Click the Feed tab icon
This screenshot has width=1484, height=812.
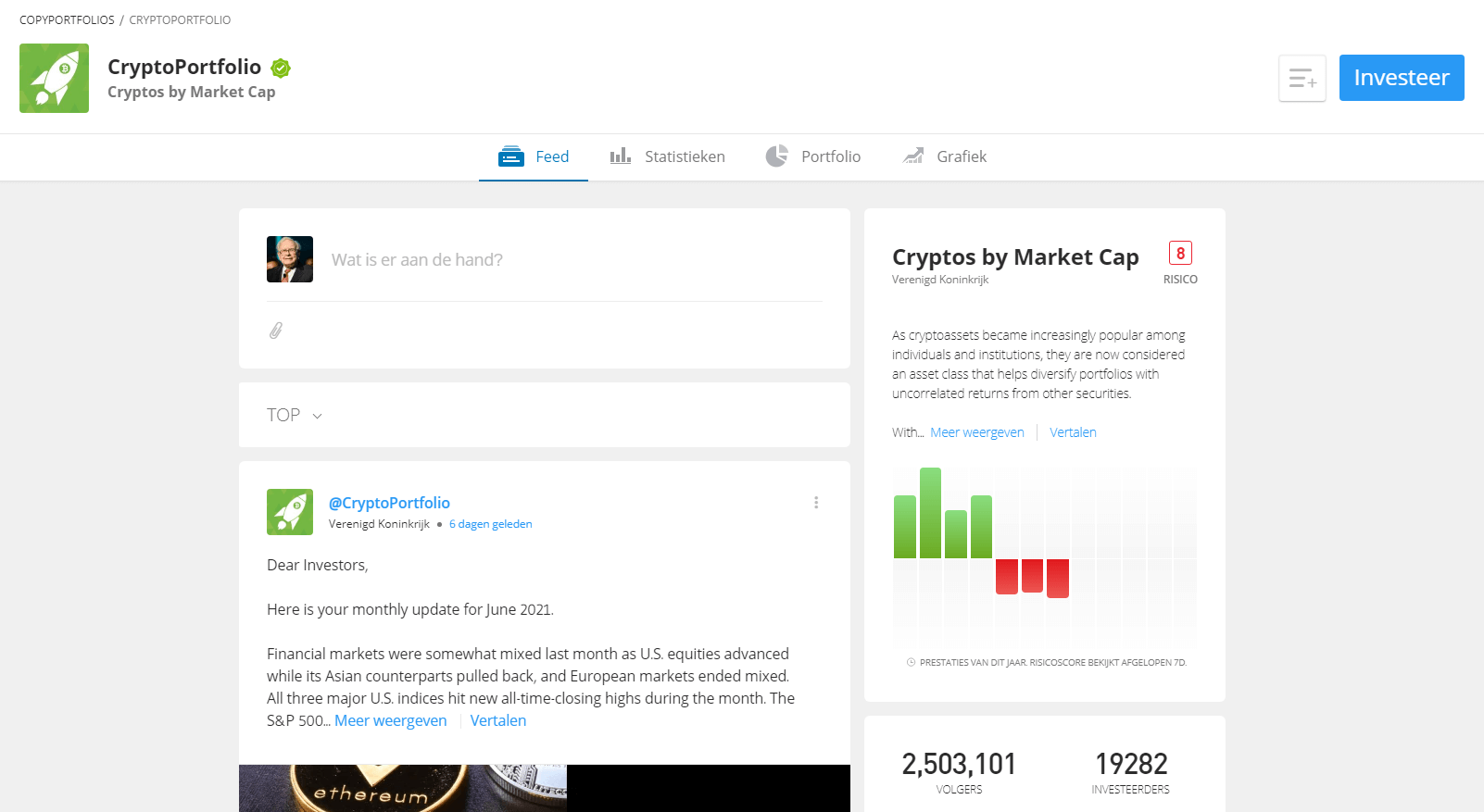[511, 156]
